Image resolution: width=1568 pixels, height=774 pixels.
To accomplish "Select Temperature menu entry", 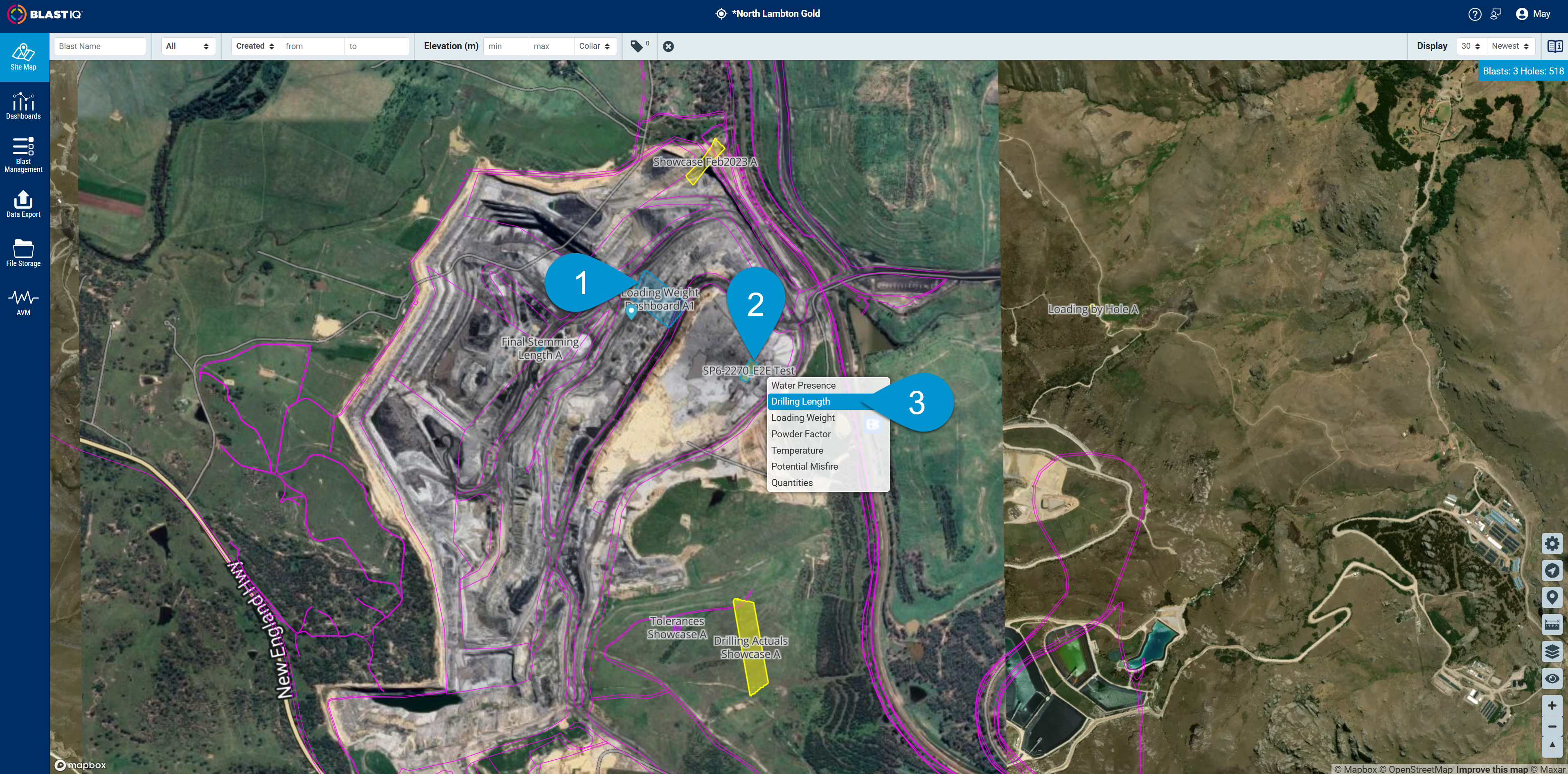I will 828,451.
